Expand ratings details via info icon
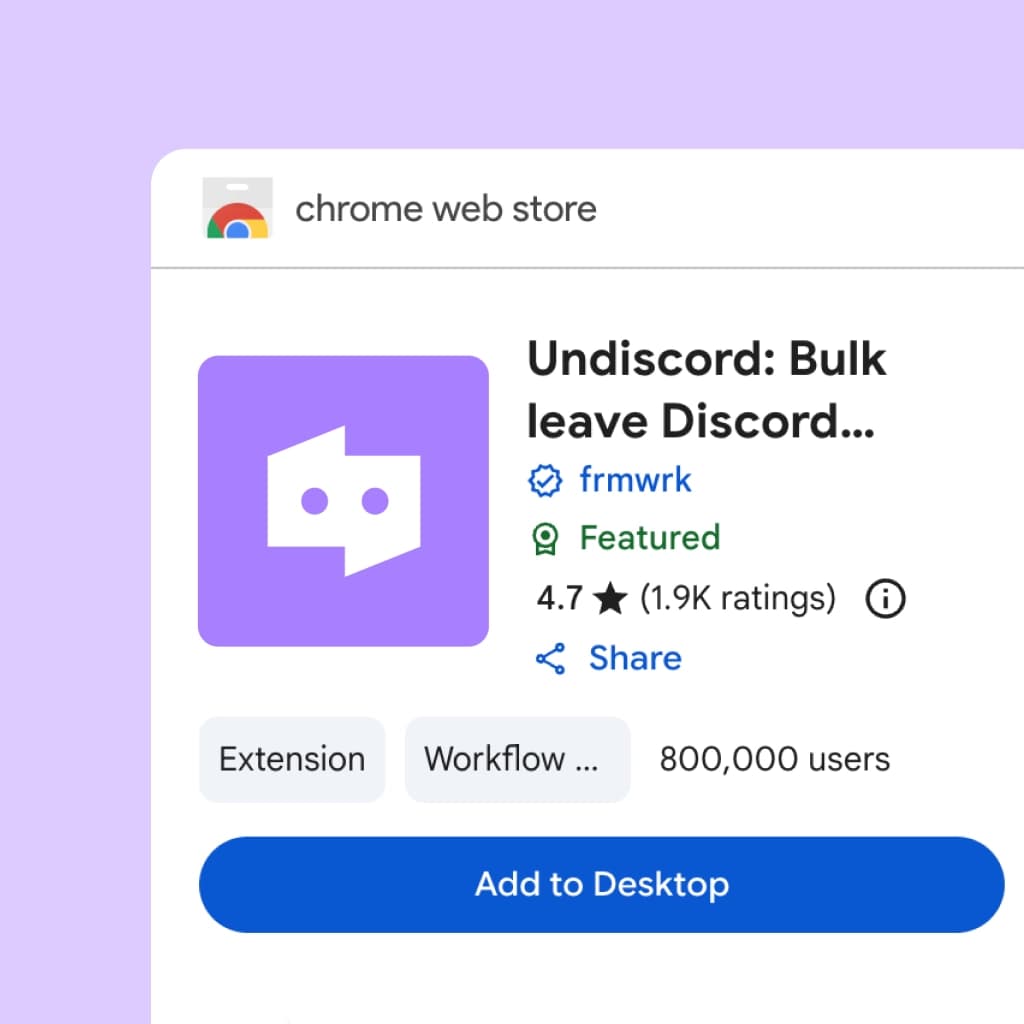 point(884,597)
